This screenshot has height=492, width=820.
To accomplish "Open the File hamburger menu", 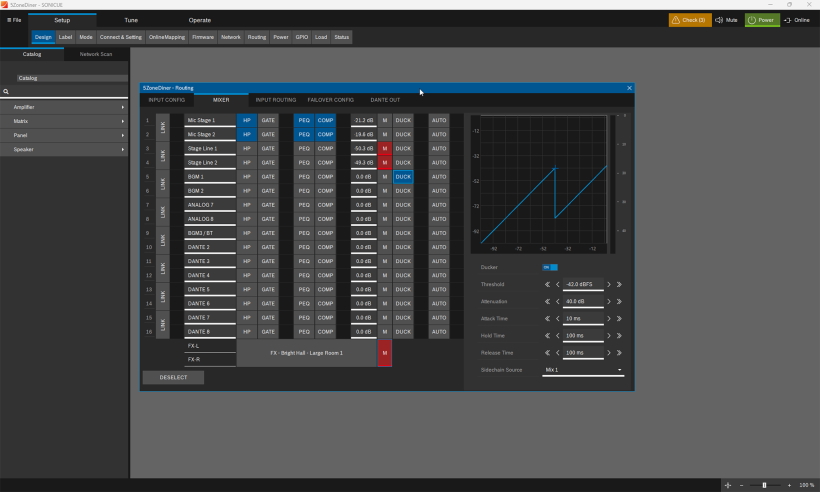I will click(14, 20).
